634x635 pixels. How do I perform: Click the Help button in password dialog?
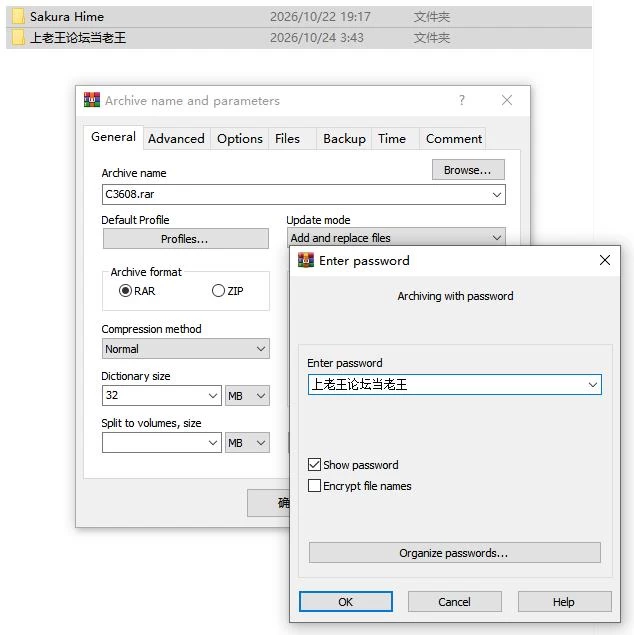pyautogui.click(x=564, y=602)
